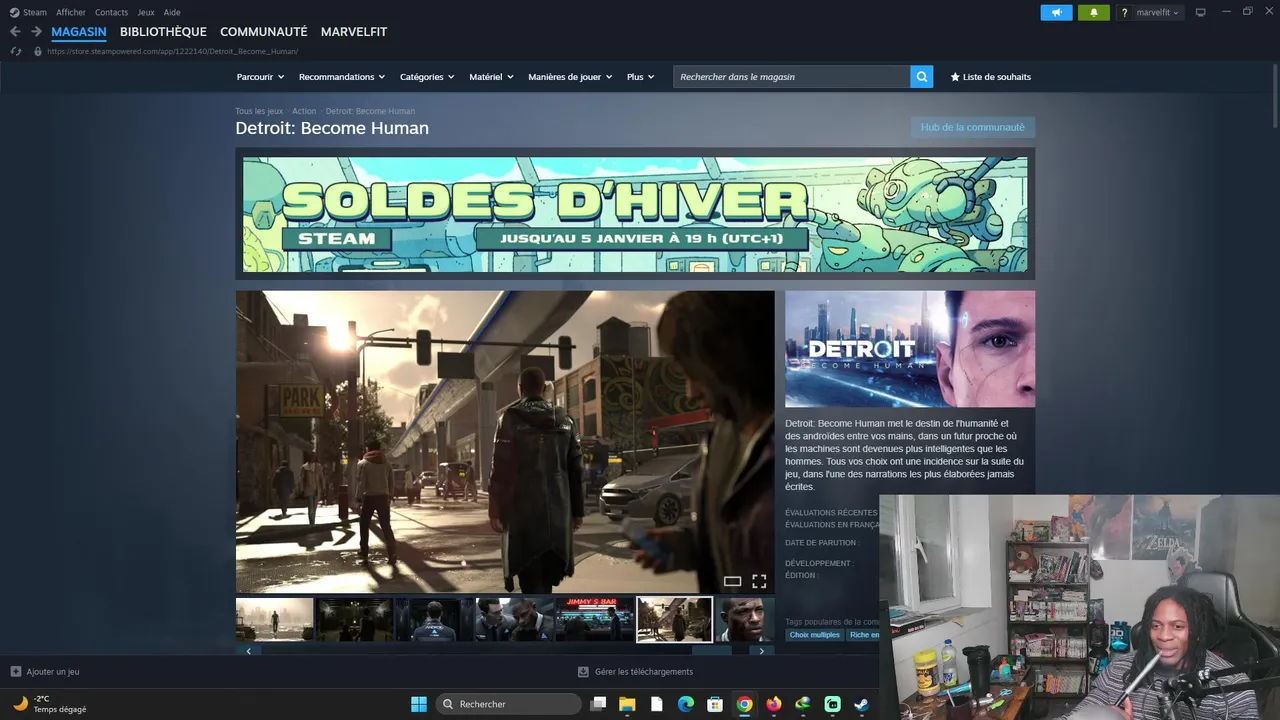Switch to the MAGASIN tab
The height and width of the screenshot is (720, 1280).
(79, 32)
